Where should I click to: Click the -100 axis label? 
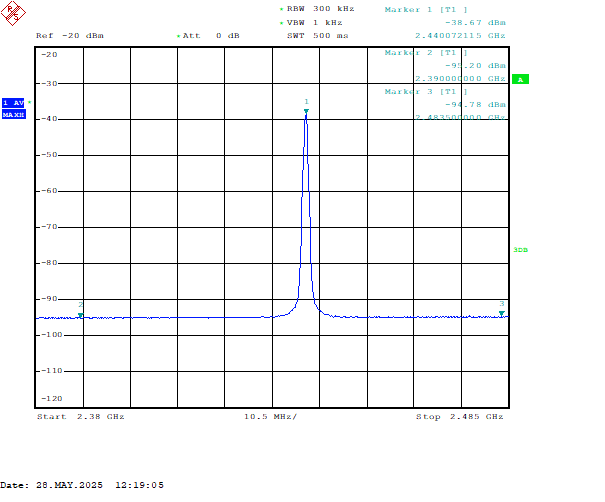coord(52,335)
